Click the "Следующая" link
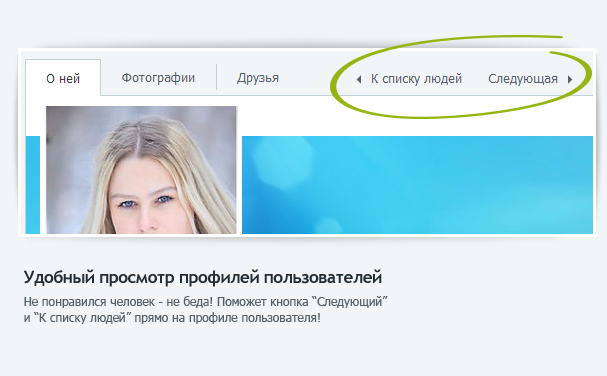607x376 pixels. [x=523, y=79]
